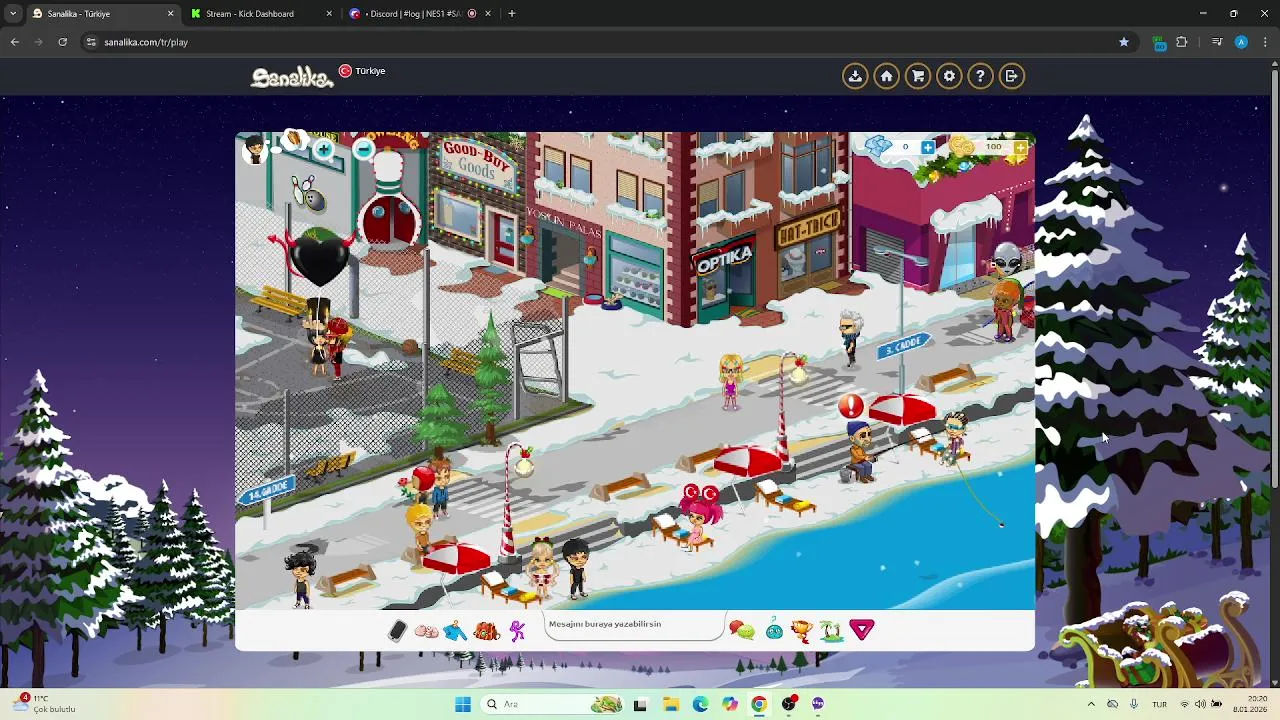1280x720 pixels.
Task: Open the blue clothes hanger wardrobe icon
Action: (455, 631)
